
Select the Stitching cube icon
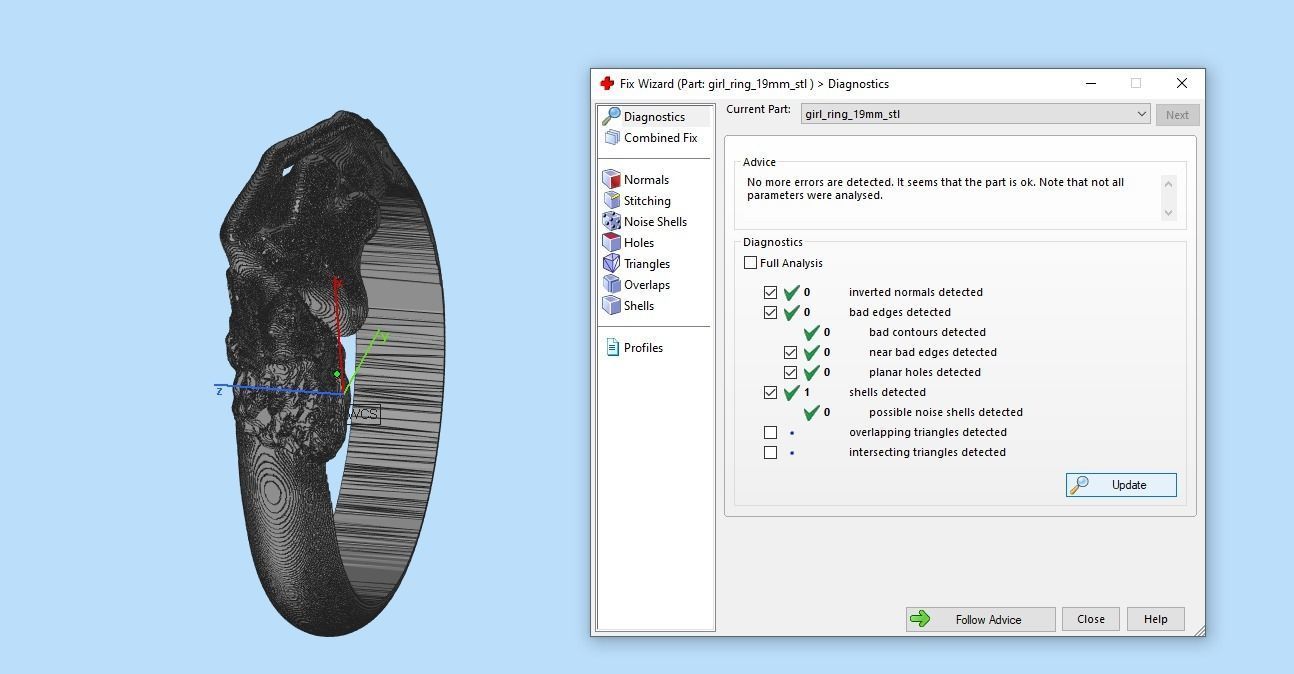(611, 200)
